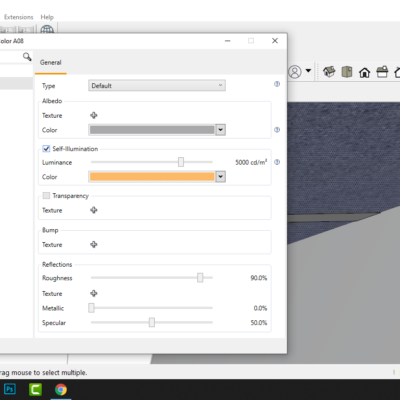Viewport: 400px width, 400px height.
Task: Enable the Transparency checkbox
Action: (x=46, y=195)
